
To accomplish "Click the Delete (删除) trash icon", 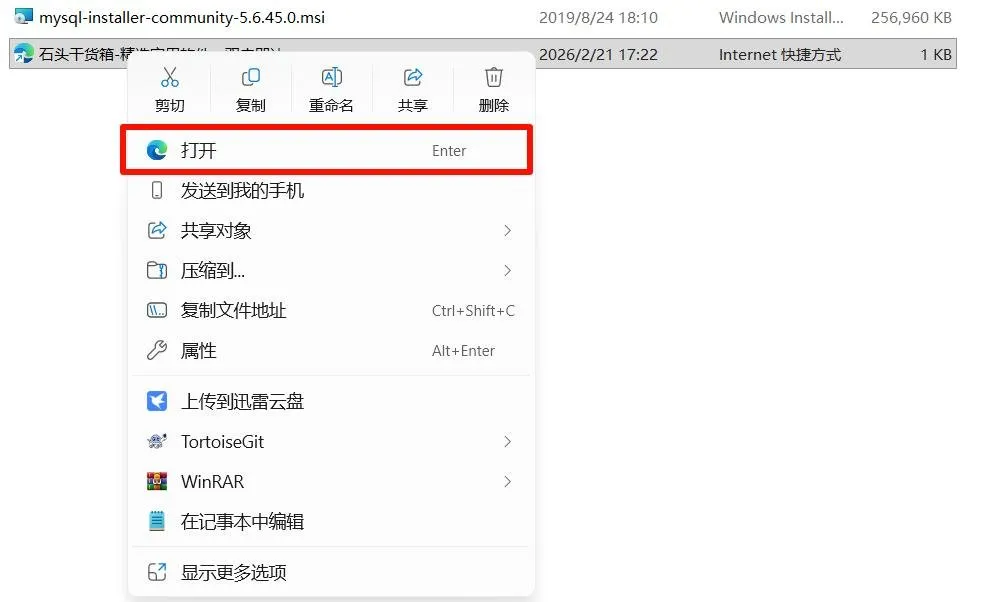I will pos(494,77).
